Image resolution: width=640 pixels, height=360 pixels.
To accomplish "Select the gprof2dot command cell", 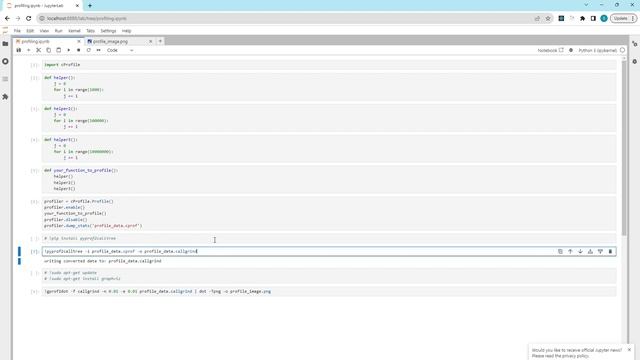I will (329, 291).
